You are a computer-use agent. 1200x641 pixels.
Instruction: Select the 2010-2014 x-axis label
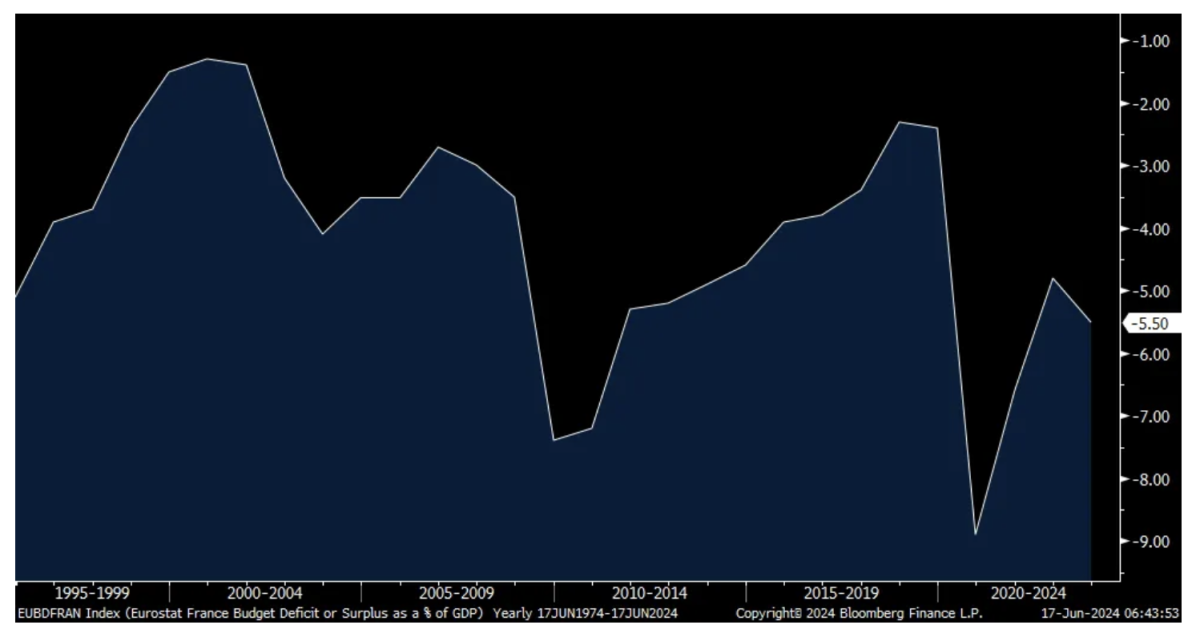tap(650, 591)
